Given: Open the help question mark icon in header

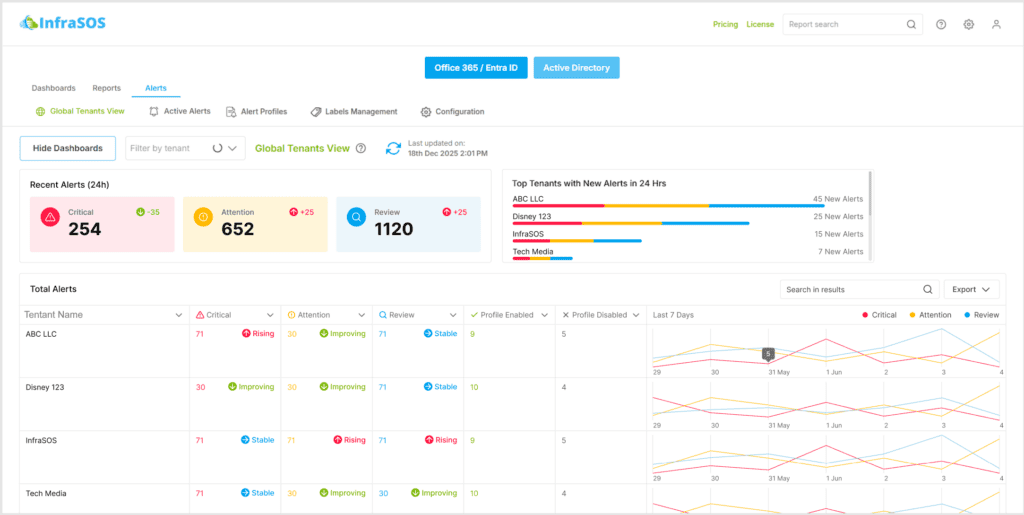Looking at the screenshot, I should click(x=941, y=25).
